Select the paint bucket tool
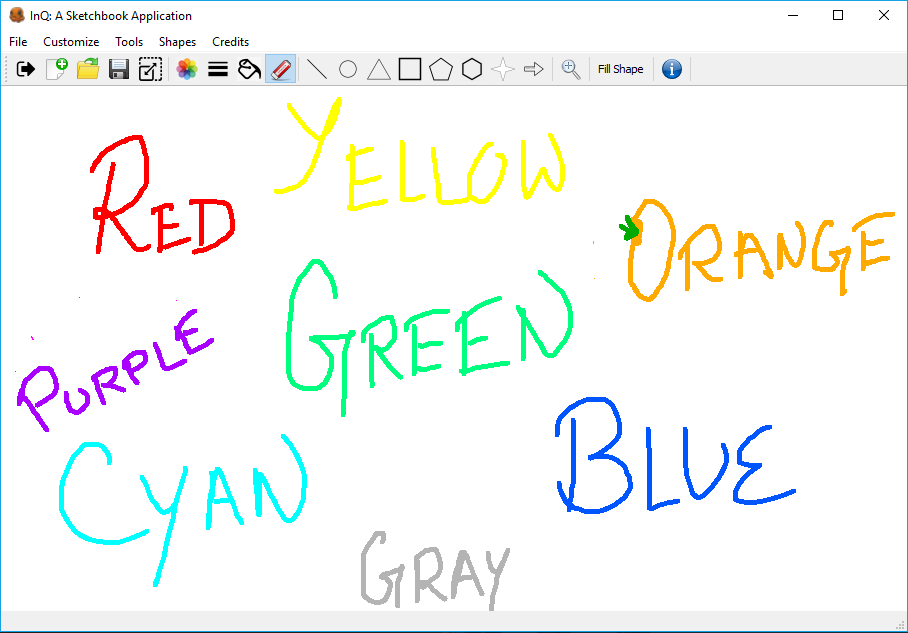Screen dimensions: 908x633 click(x=250, y=69)
